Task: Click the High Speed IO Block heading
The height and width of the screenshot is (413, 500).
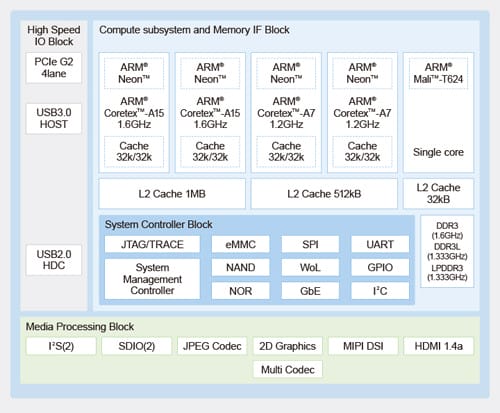Action: [x=54, y=36]
